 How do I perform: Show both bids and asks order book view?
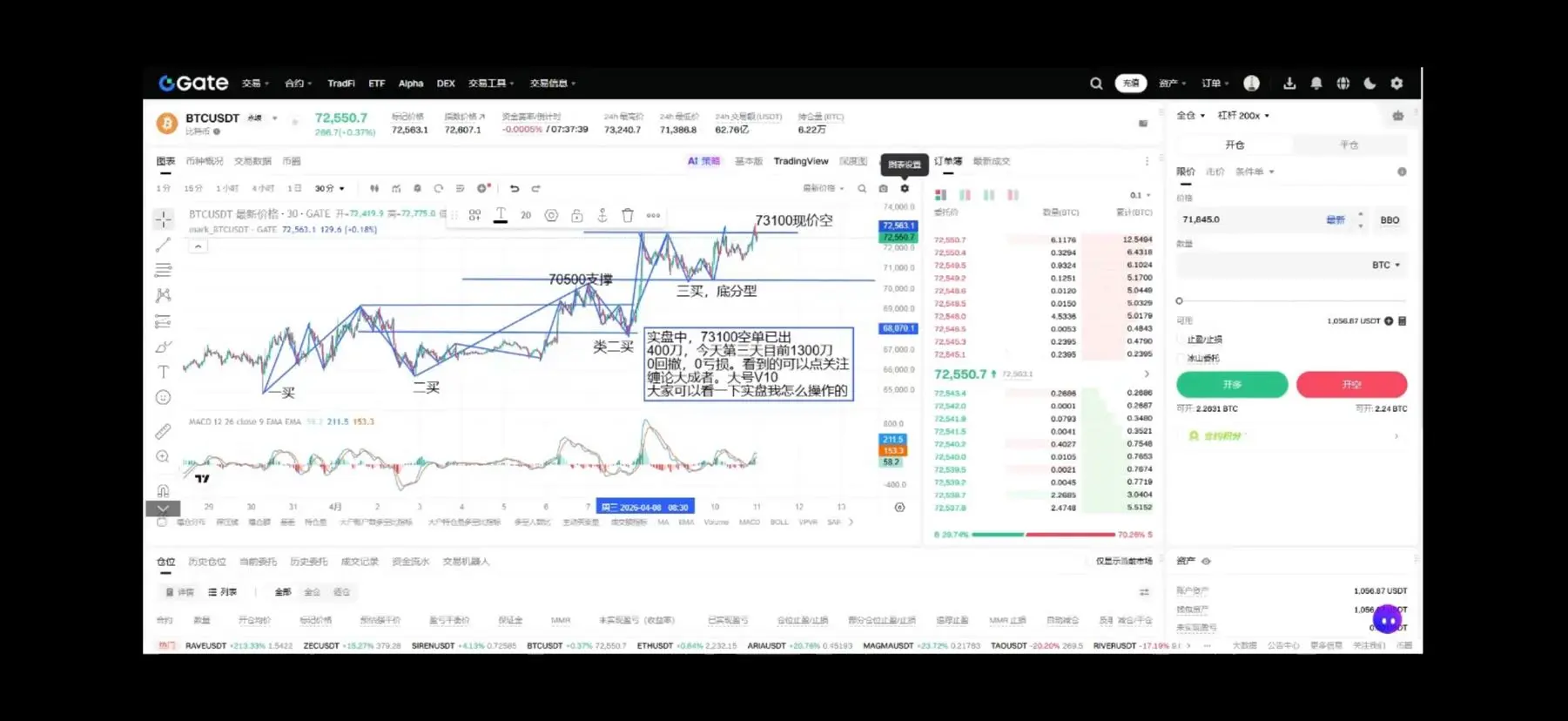[940, 195]
